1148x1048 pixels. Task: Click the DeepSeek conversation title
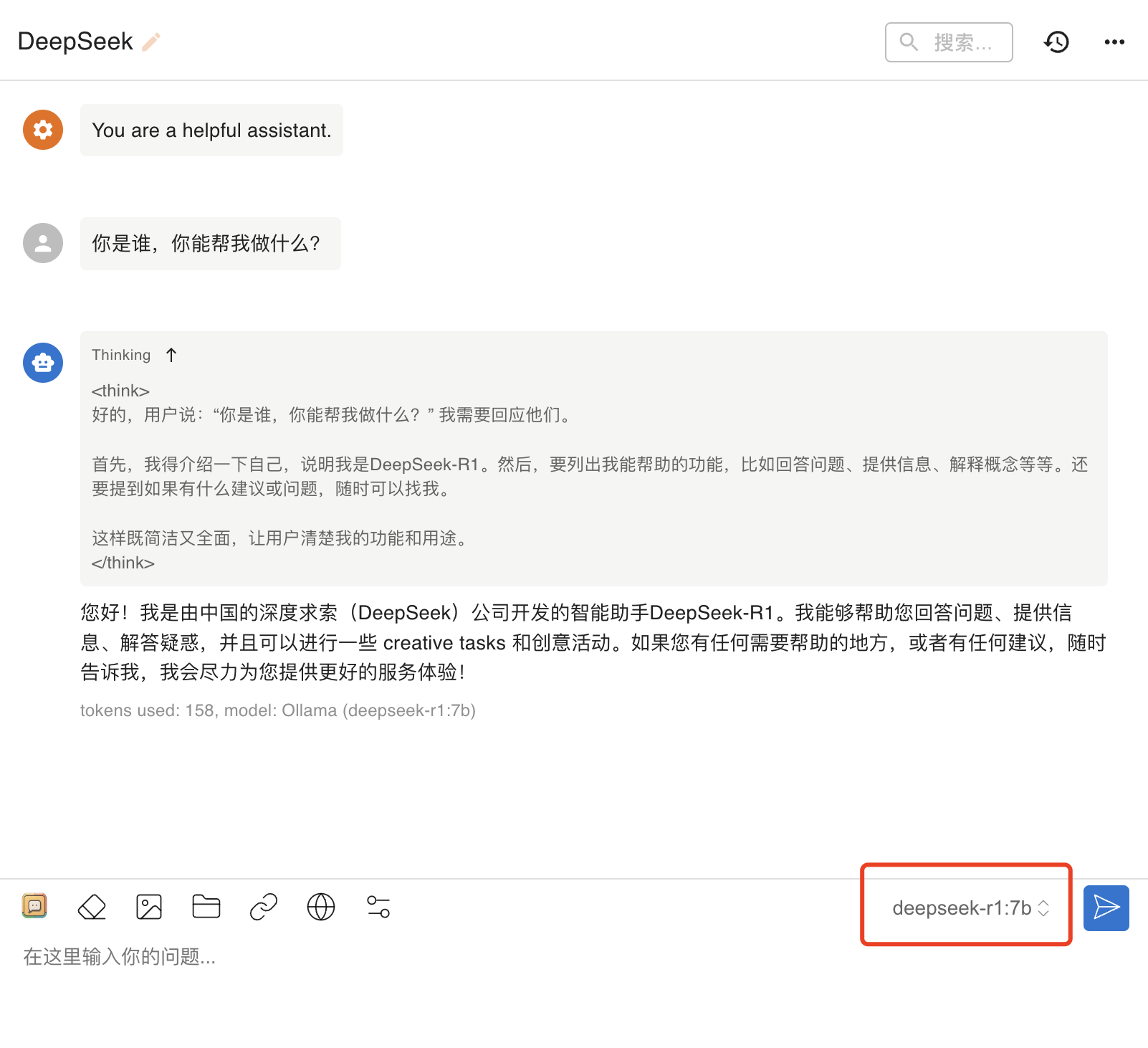point(75,42)
